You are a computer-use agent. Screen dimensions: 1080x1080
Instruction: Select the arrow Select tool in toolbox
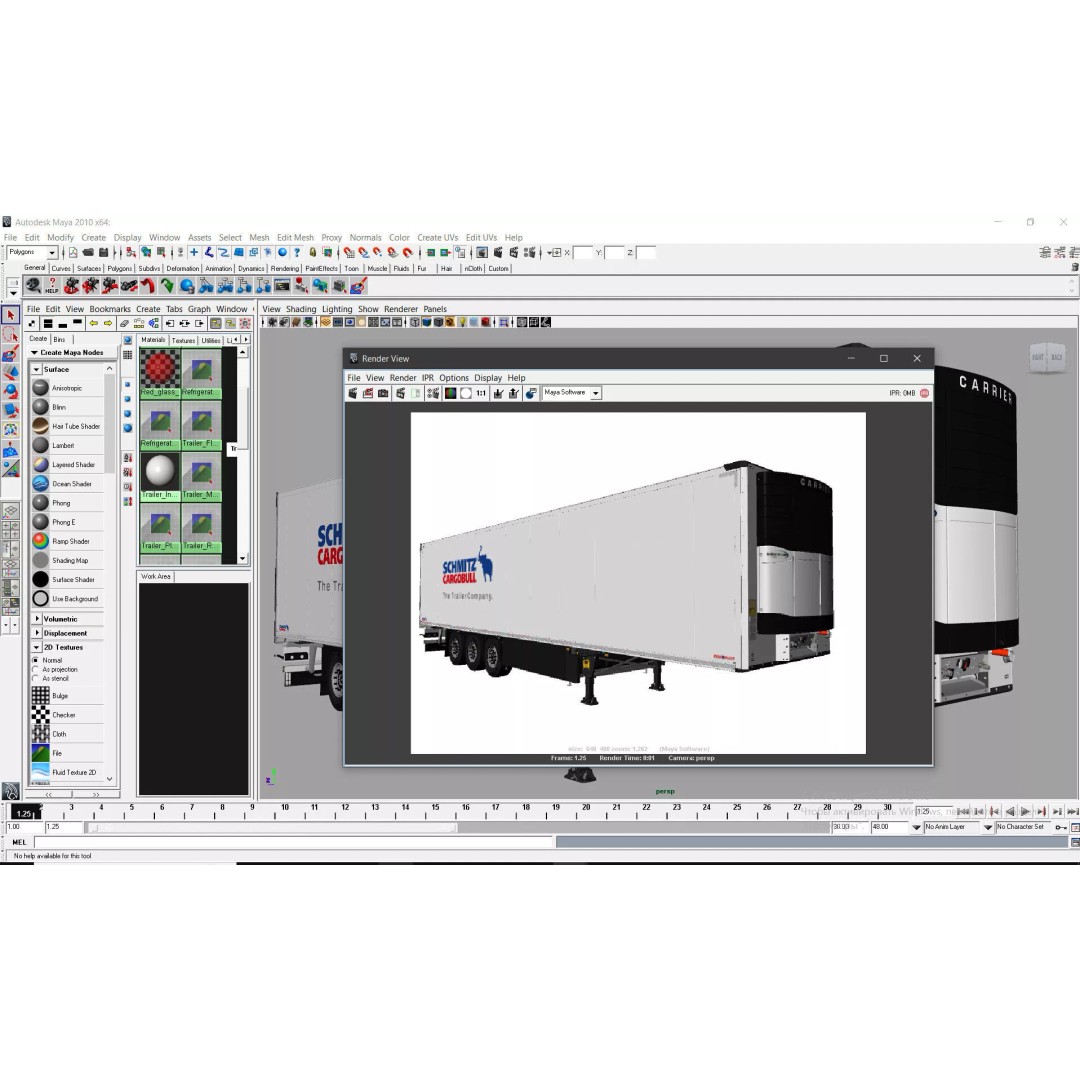10,315
